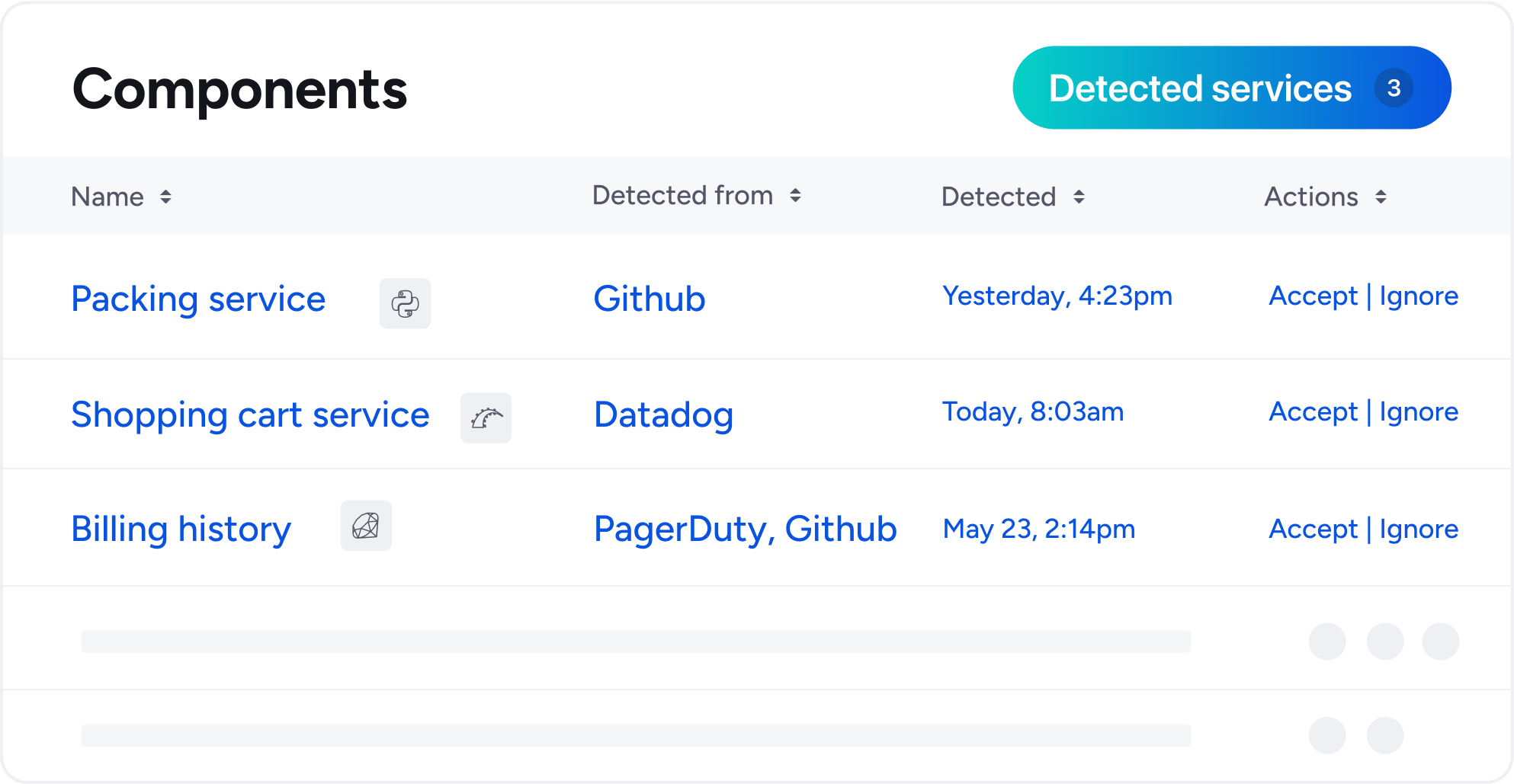Open the Shopping cart service link
Viewport: 1514px width, 784px height.
(250, 415)
